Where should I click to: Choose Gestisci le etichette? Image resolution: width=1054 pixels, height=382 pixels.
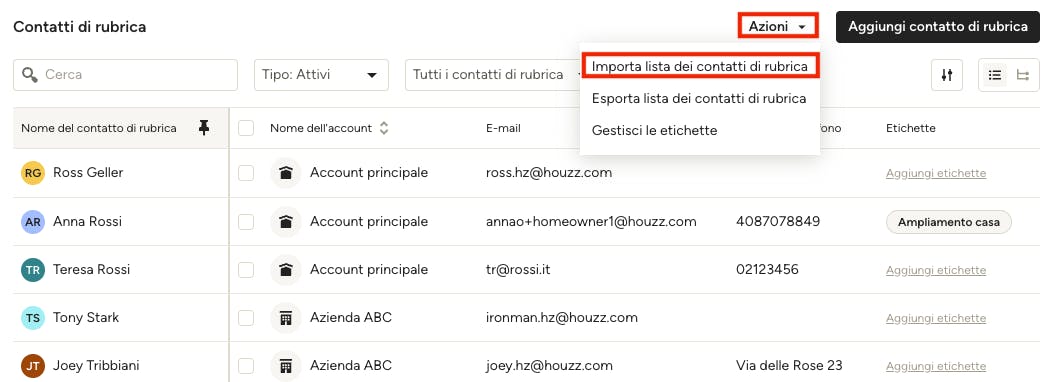(x=655, y=130)
